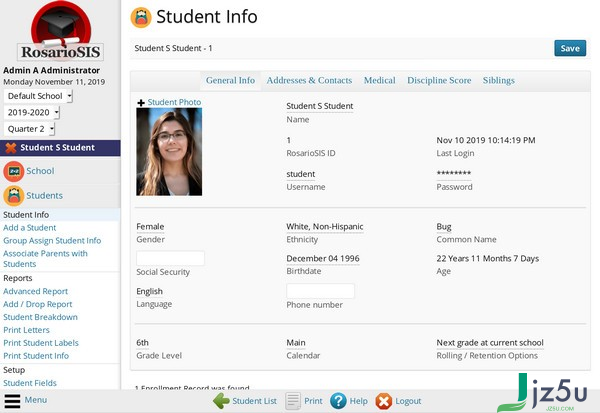Click the Student Info header icon
This screenshot has width=600, height=413.
pos(141,18)
